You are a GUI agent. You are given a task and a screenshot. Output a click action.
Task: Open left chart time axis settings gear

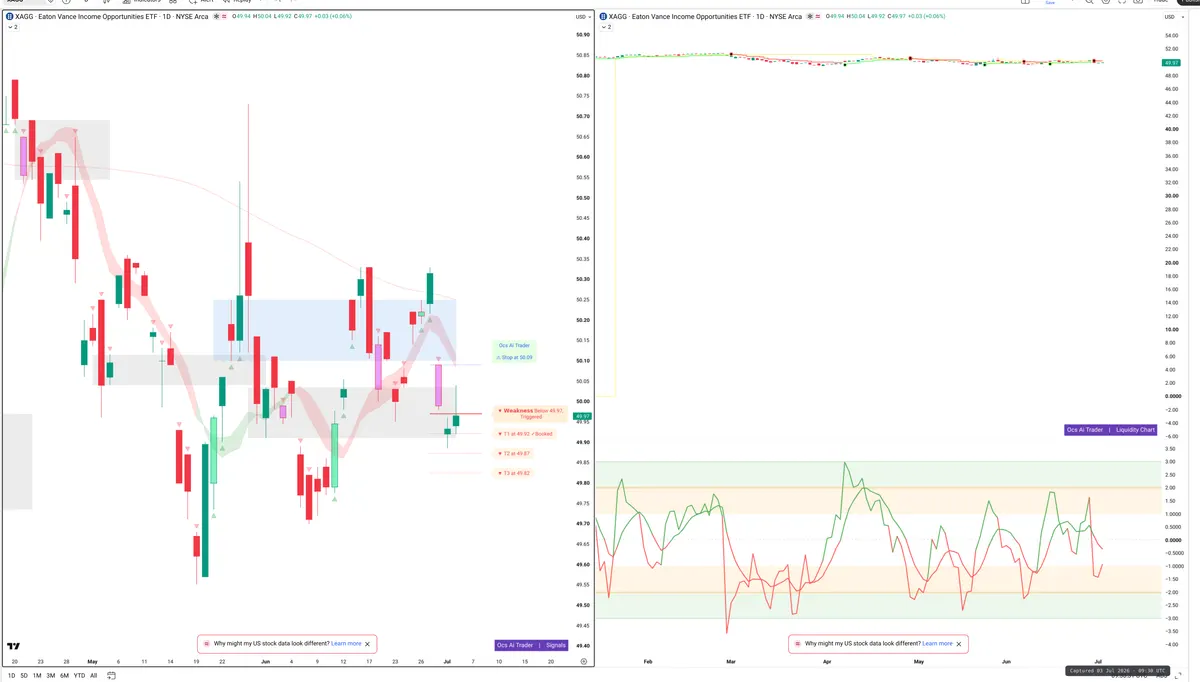pyautogui.click(x=583, y=662)
